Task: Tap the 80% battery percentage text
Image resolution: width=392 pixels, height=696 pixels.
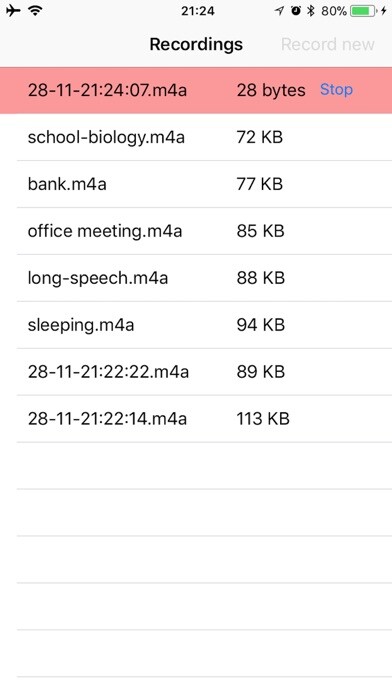Action: pyautogui.click(x=334, y=11)
